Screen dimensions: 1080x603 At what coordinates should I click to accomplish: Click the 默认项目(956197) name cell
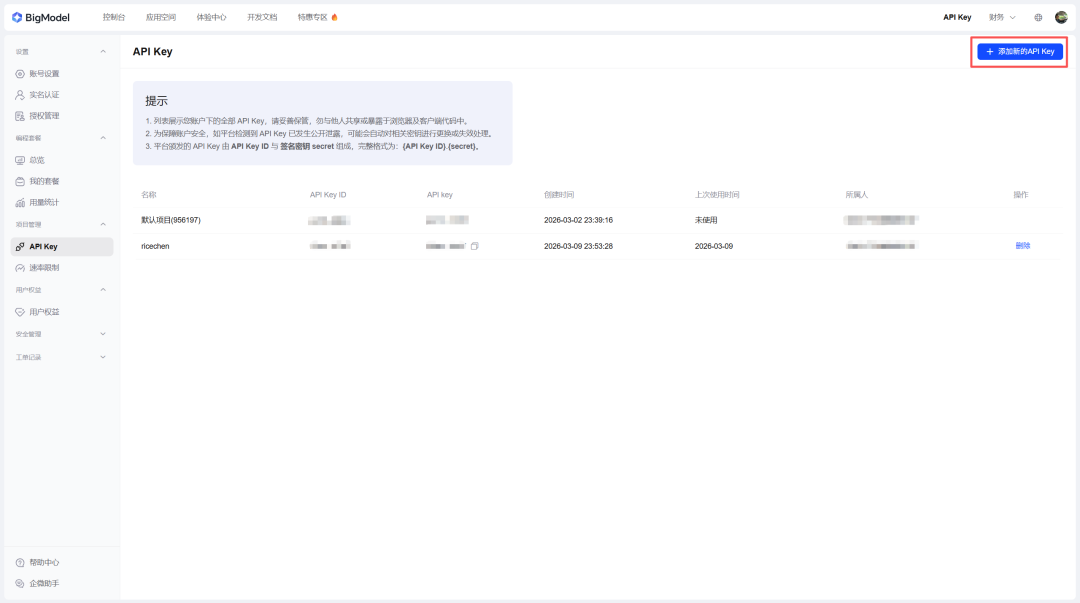pyautogui.click(x=171, y=221)
